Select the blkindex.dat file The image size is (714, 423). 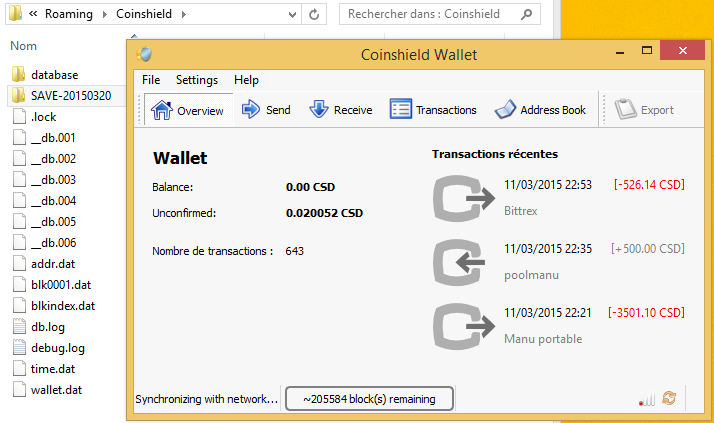click(x=63, y=306)
